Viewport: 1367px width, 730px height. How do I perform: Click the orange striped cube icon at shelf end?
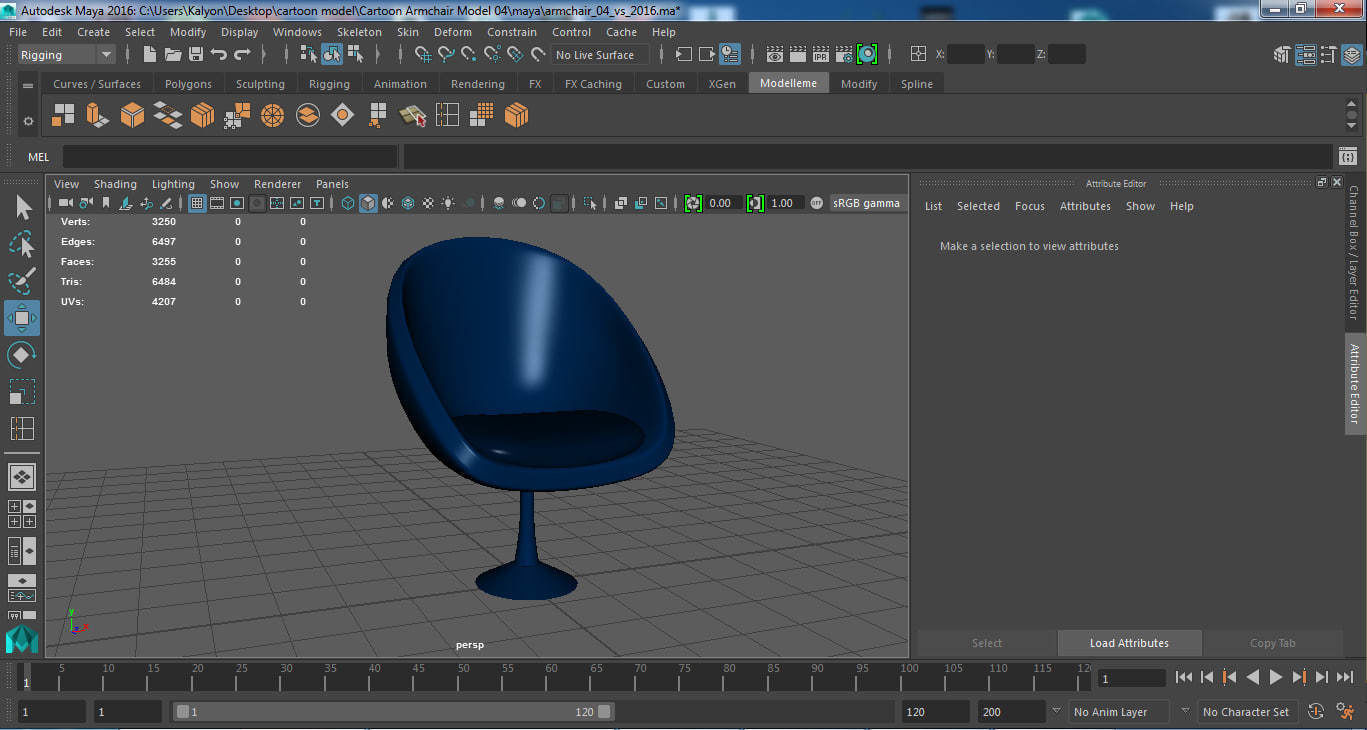tap(516, 116)
